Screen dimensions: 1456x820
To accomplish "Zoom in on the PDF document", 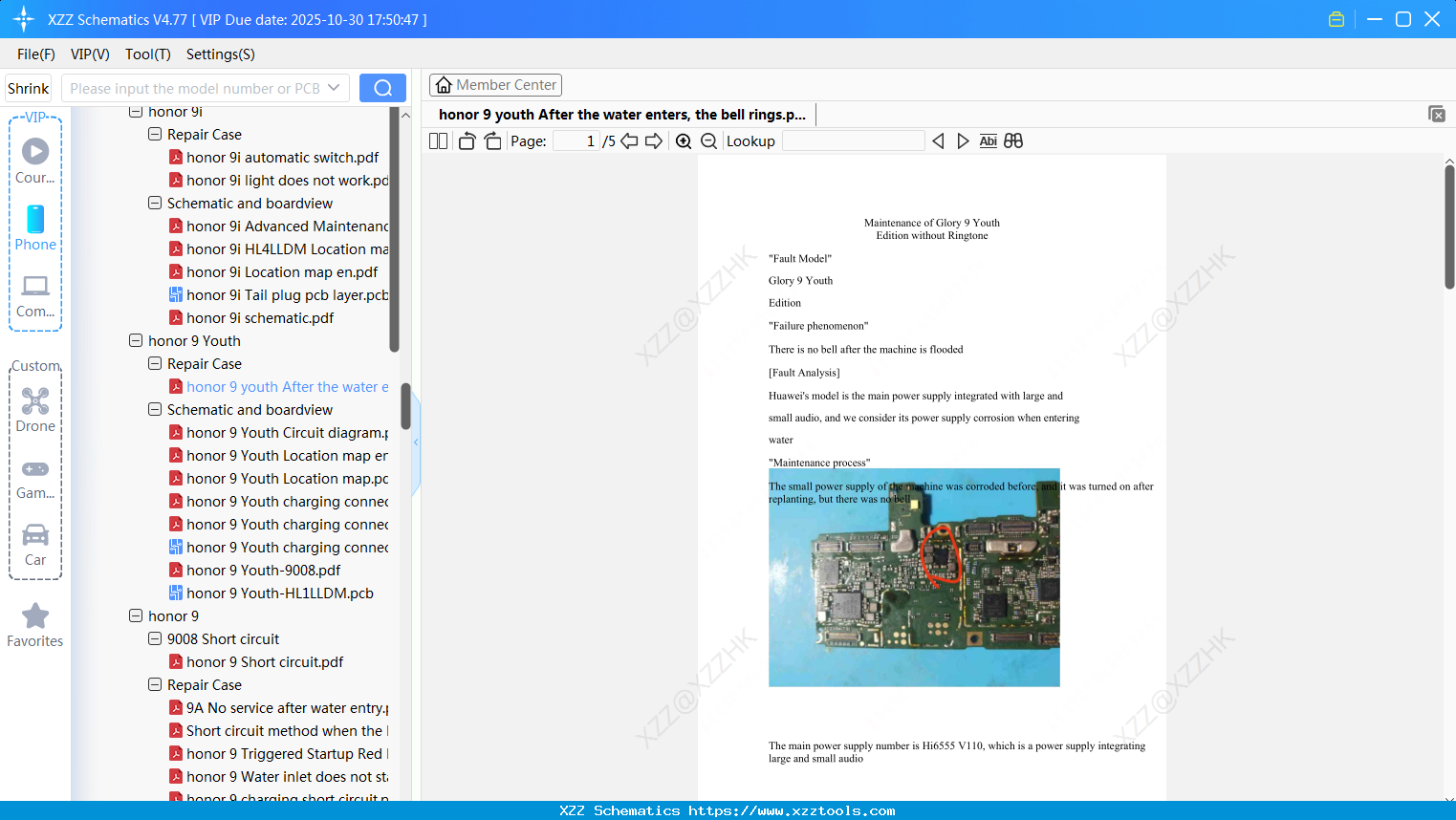I will point(684,141).
